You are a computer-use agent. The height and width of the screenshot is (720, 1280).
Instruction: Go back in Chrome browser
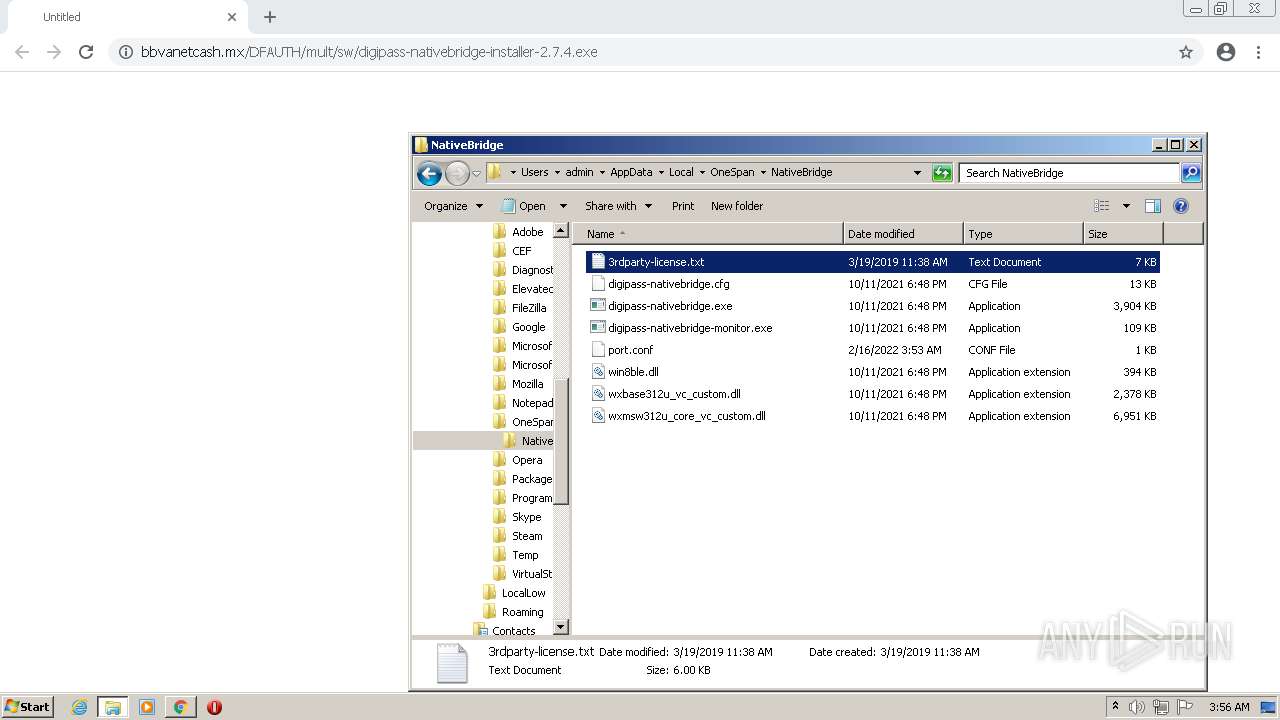click(x=22, y=52)
